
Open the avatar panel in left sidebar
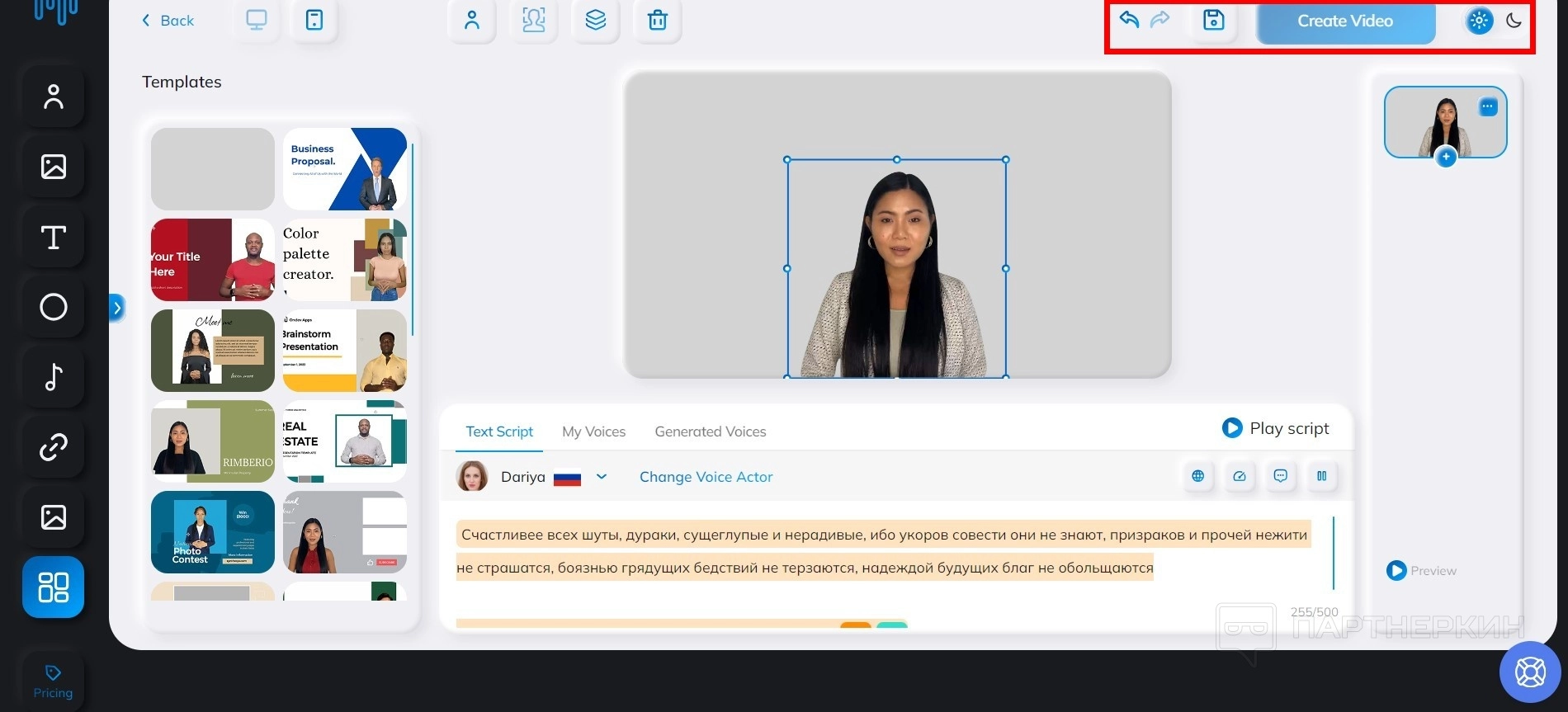(x=54, y=97)
